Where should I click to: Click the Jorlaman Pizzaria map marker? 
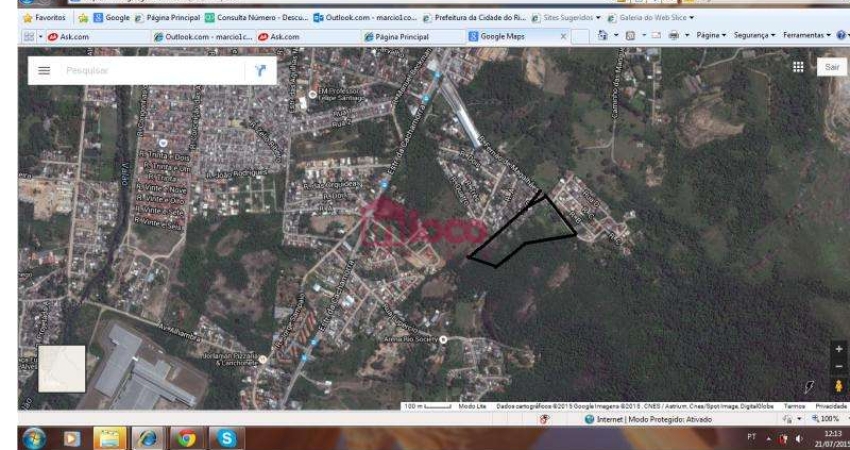pyautogui.click(x=263, y=359)
